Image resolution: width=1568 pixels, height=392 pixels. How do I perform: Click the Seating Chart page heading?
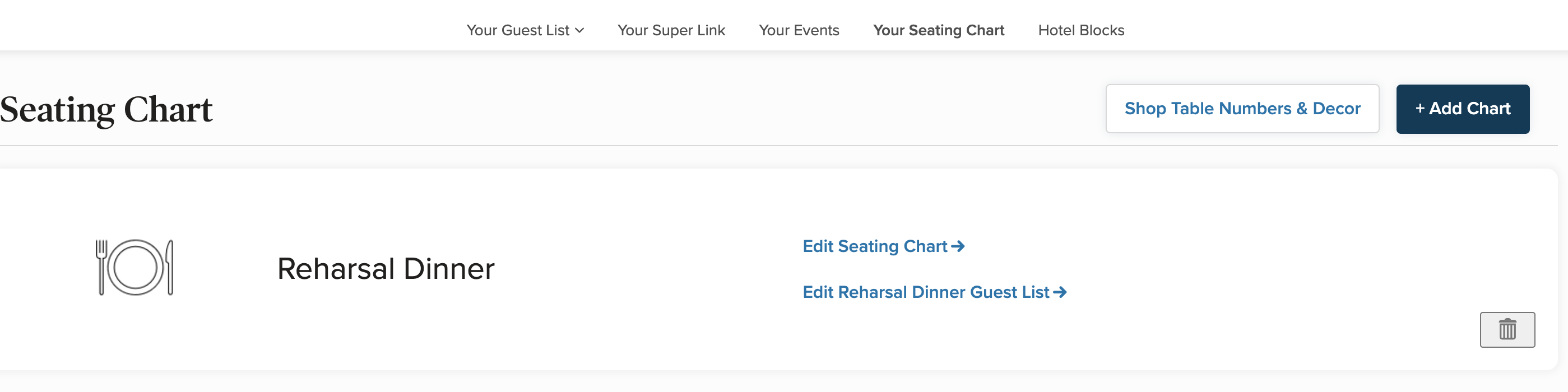pos(106,110)
